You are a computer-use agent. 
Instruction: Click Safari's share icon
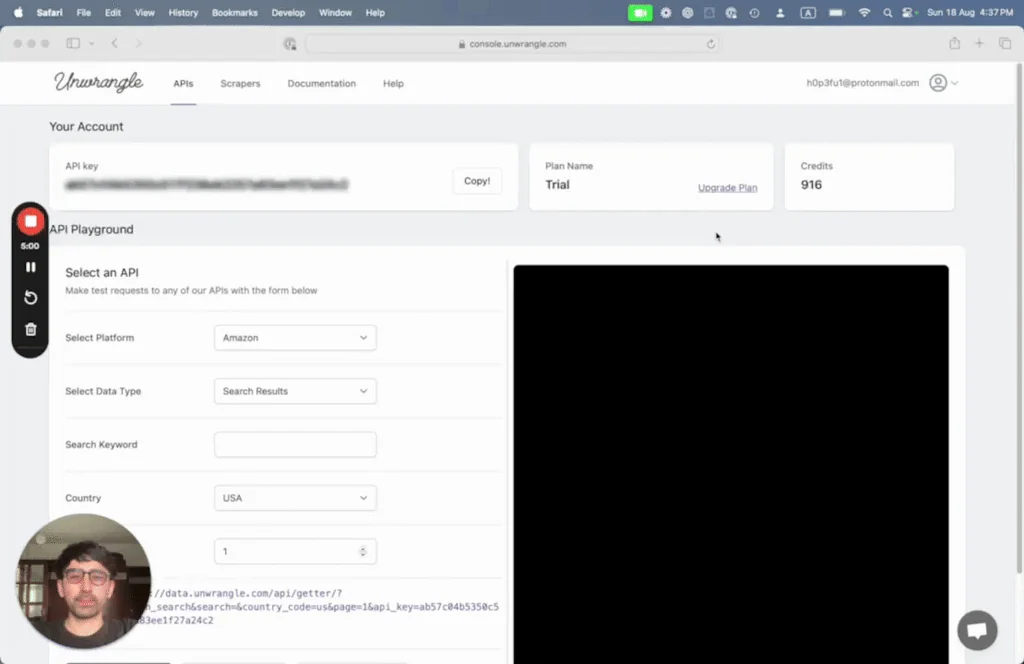point(955,43)
